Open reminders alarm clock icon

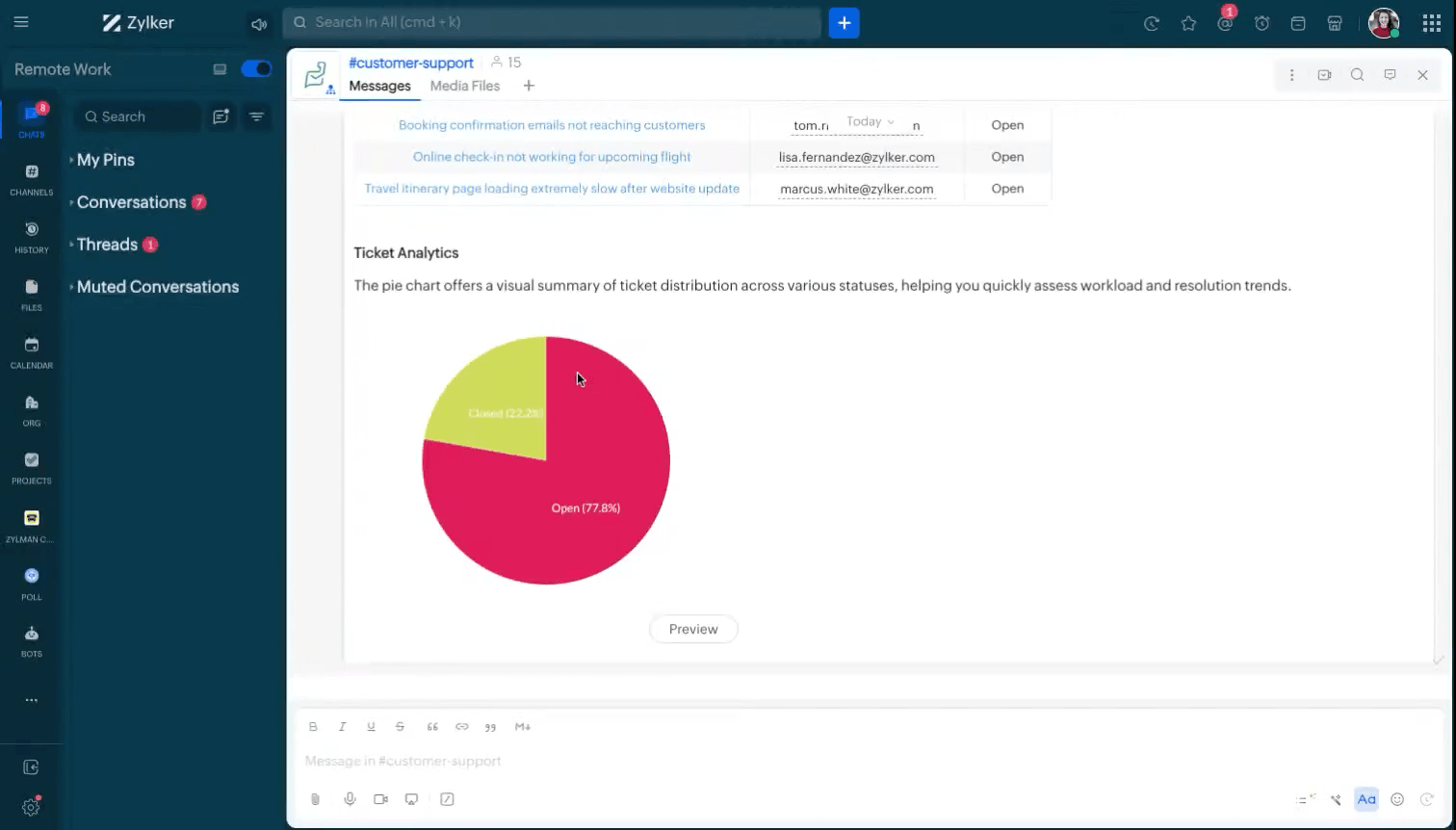(x=1261, y=24)
